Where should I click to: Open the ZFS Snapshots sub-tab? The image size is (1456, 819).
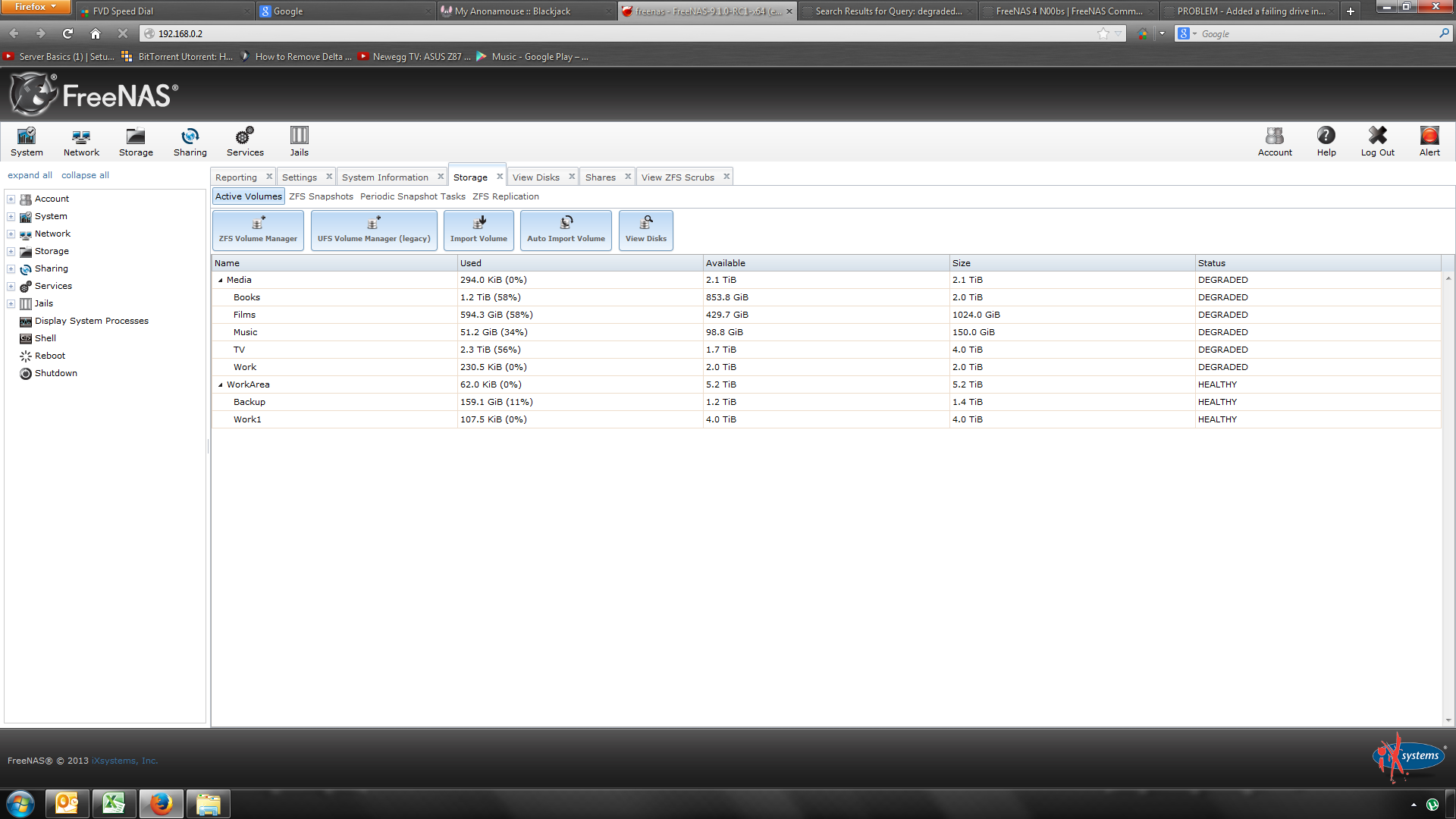pyautogui.click(x=321, y=196)
